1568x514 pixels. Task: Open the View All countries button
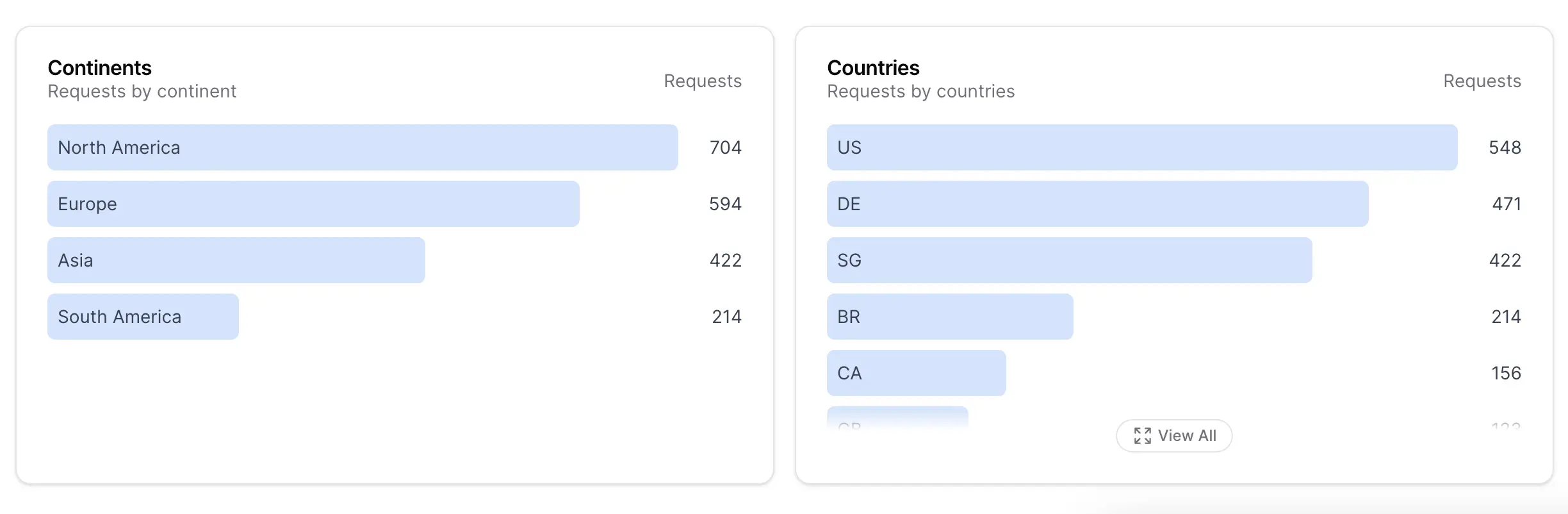[1174, 436]
